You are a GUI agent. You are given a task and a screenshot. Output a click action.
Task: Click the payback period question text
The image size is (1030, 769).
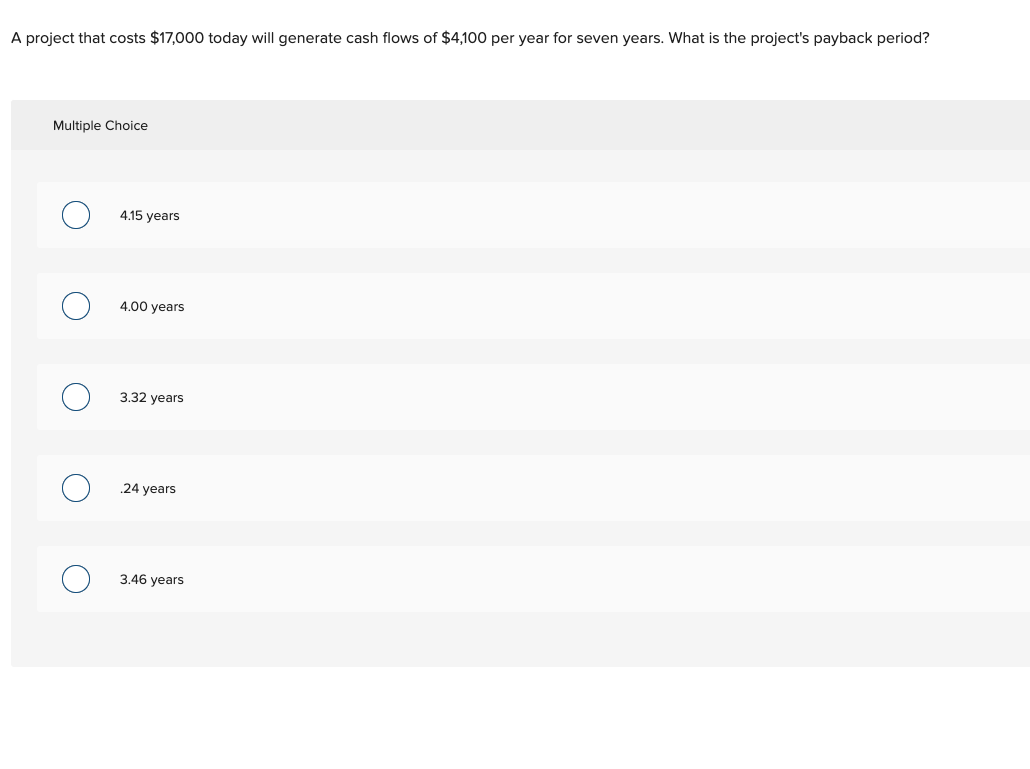(470, 38)
